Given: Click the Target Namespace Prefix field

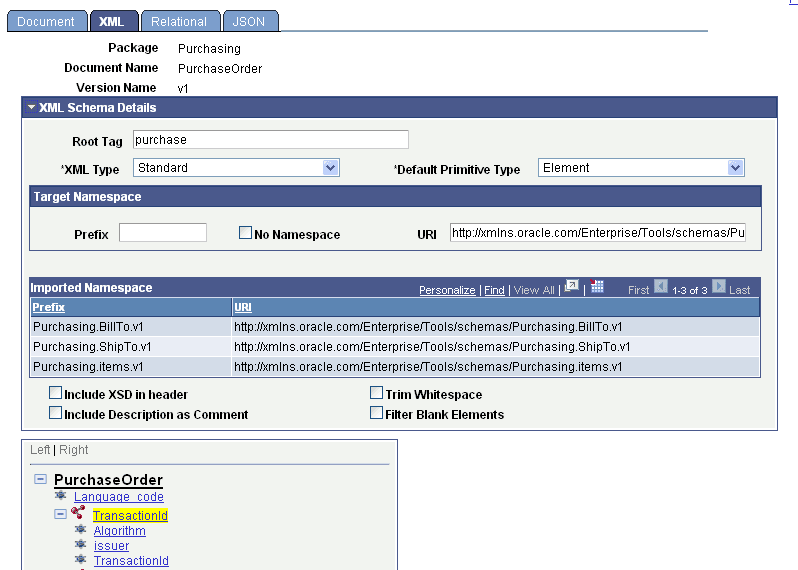Looking at the screenshot, I should (163, 233).
